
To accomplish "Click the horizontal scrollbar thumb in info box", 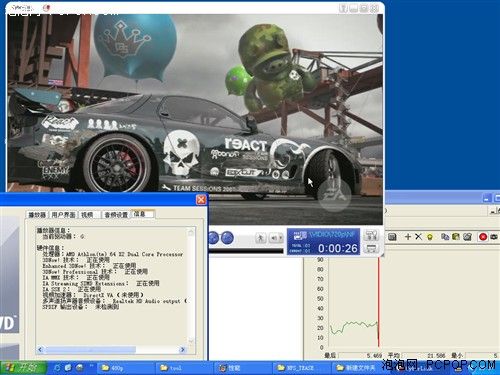I will 91,349.
